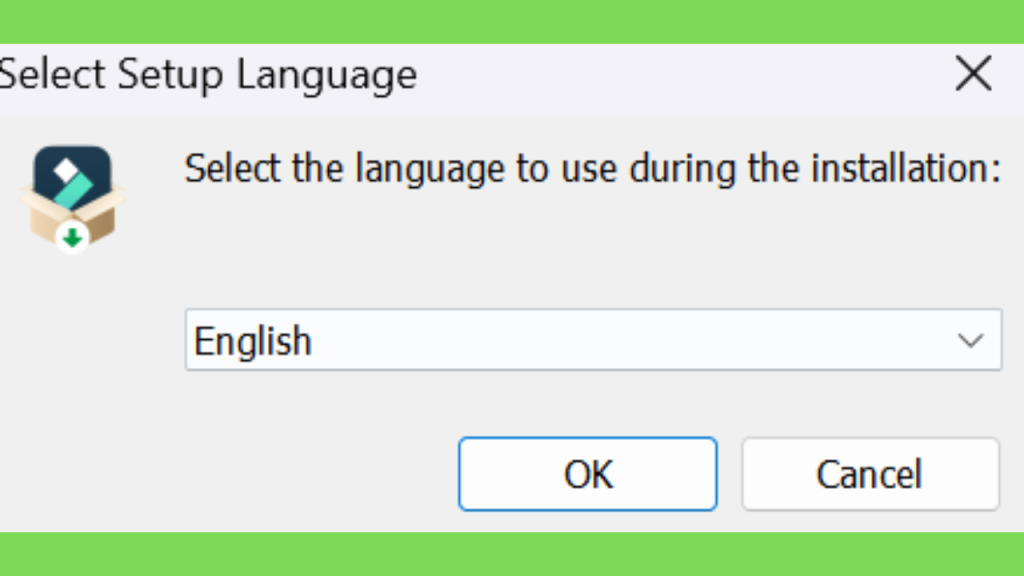
Task: Click the green desktop area above dialog
Action: (512, 22)
